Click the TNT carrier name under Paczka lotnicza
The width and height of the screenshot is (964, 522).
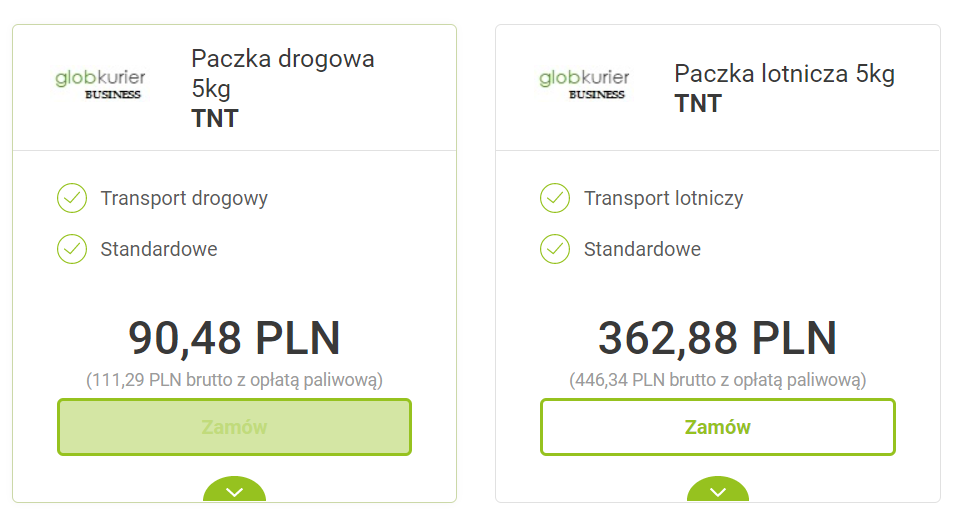698,103
